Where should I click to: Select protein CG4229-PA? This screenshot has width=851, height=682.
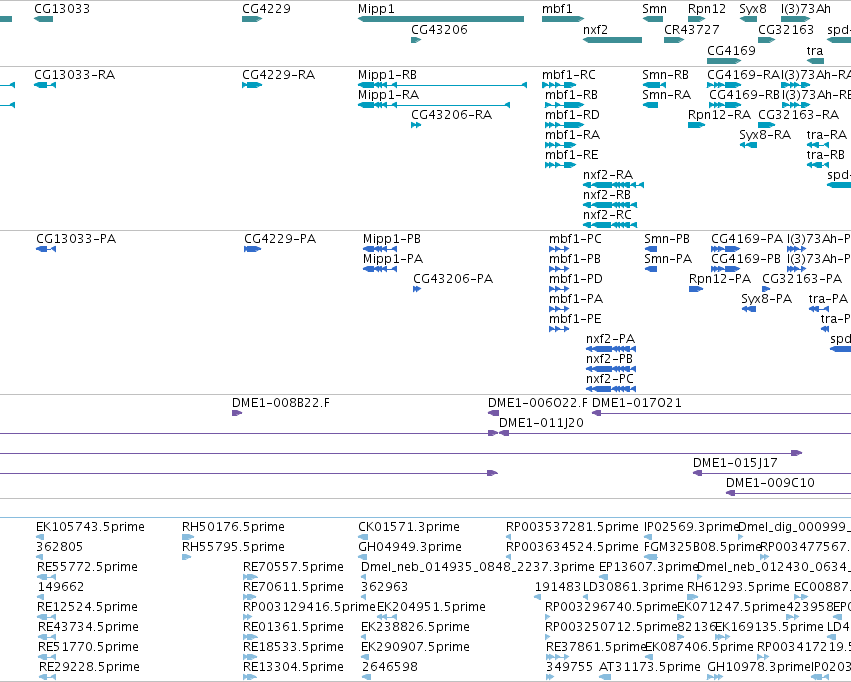coord(280,239)
